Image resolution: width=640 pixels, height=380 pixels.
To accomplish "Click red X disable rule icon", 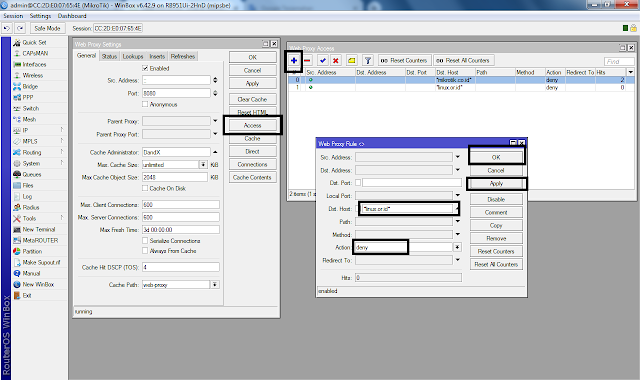I will 336,60.
